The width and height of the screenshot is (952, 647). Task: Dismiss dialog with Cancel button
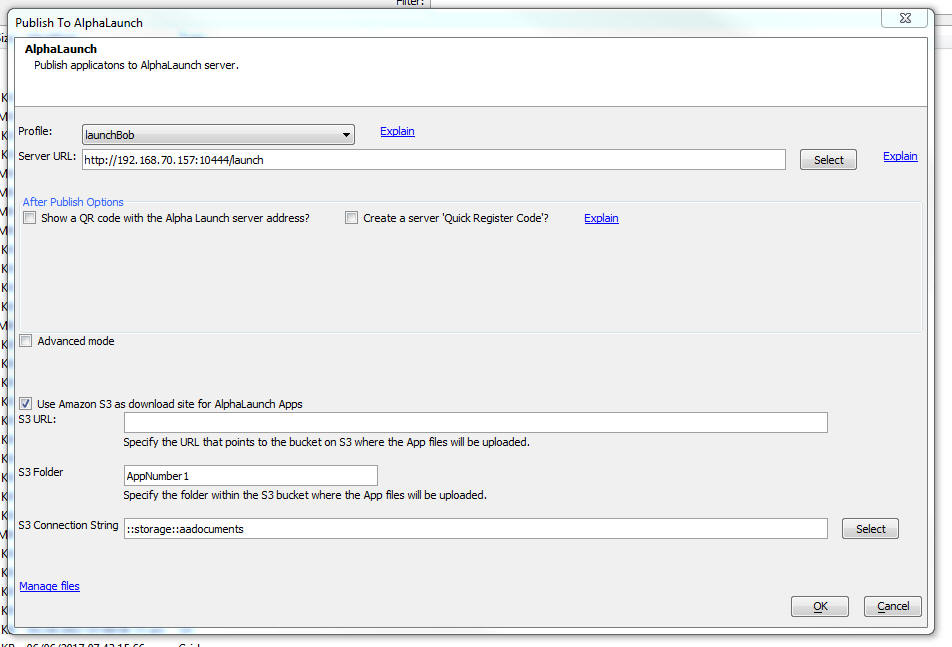click(x=892, y=606)
